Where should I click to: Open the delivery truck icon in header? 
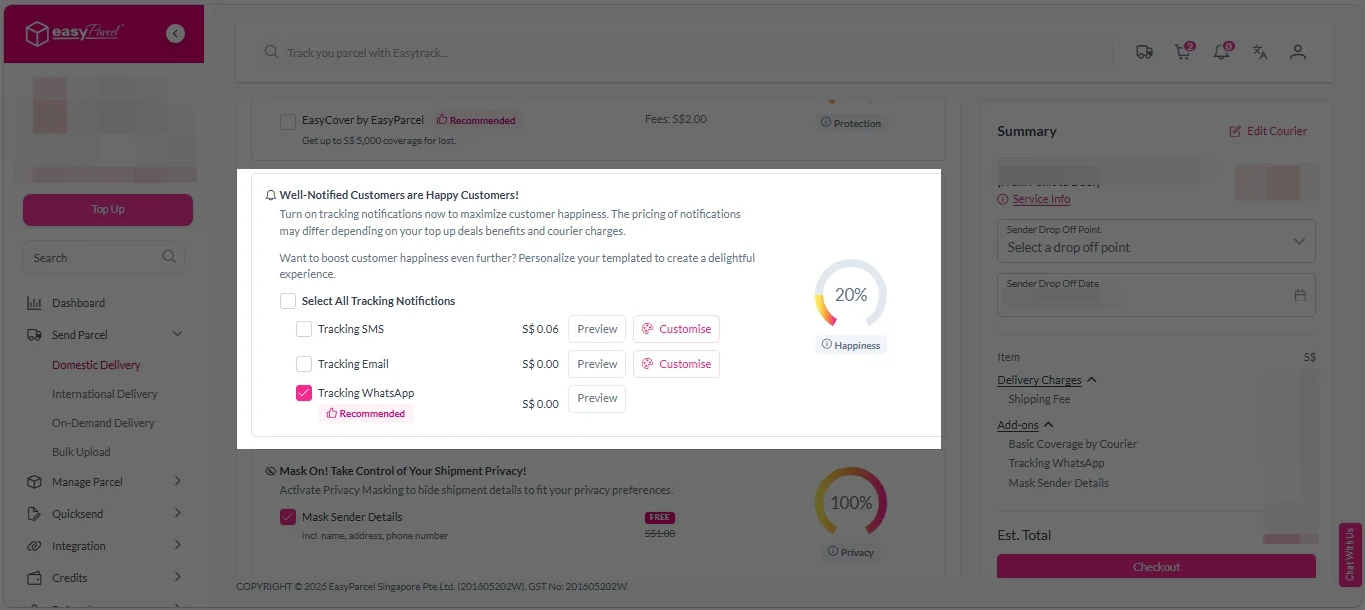[x=1145, y=52]
